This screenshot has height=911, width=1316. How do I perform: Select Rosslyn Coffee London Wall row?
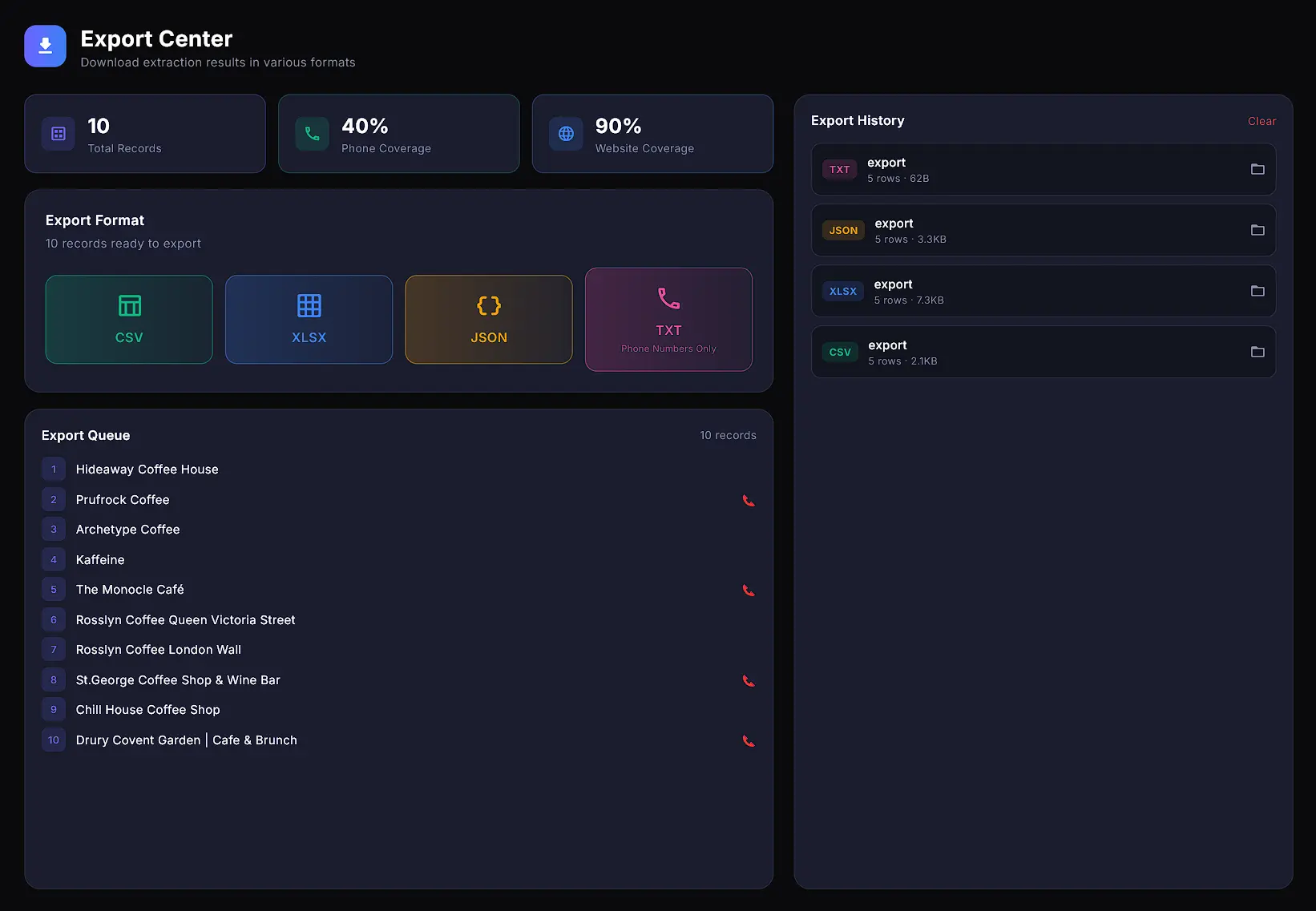pyautogui.click(x=399, y=650)
